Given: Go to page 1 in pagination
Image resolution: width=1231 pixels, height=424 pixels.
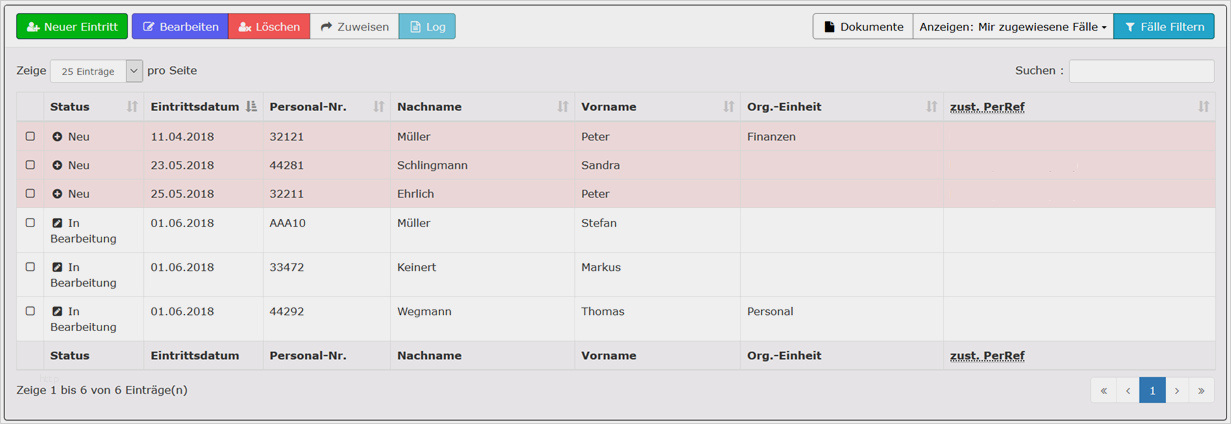Looking at the screenshot, I should click(x=1152, y=391).
